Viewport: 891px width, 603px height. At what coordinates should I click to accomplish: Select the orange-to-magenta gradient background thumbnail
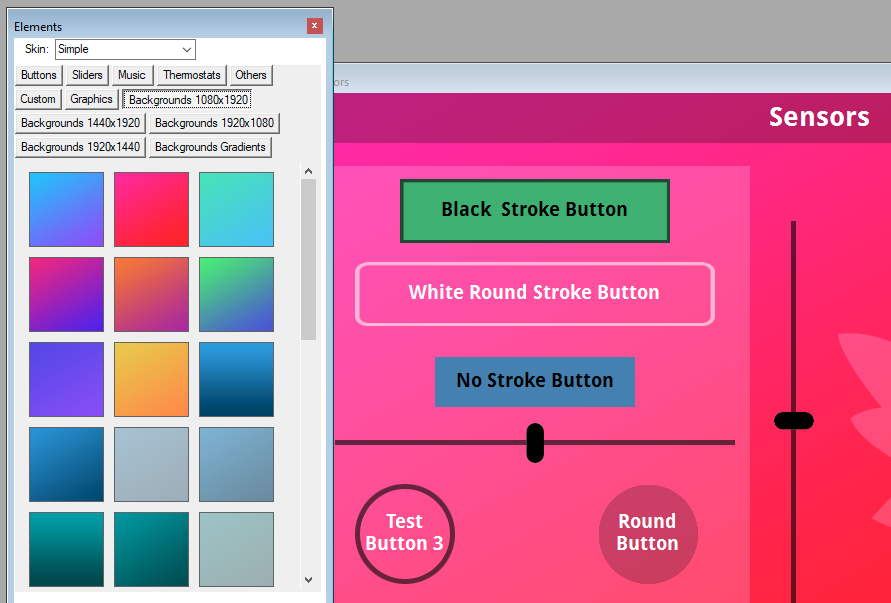[x=151, y=294]
